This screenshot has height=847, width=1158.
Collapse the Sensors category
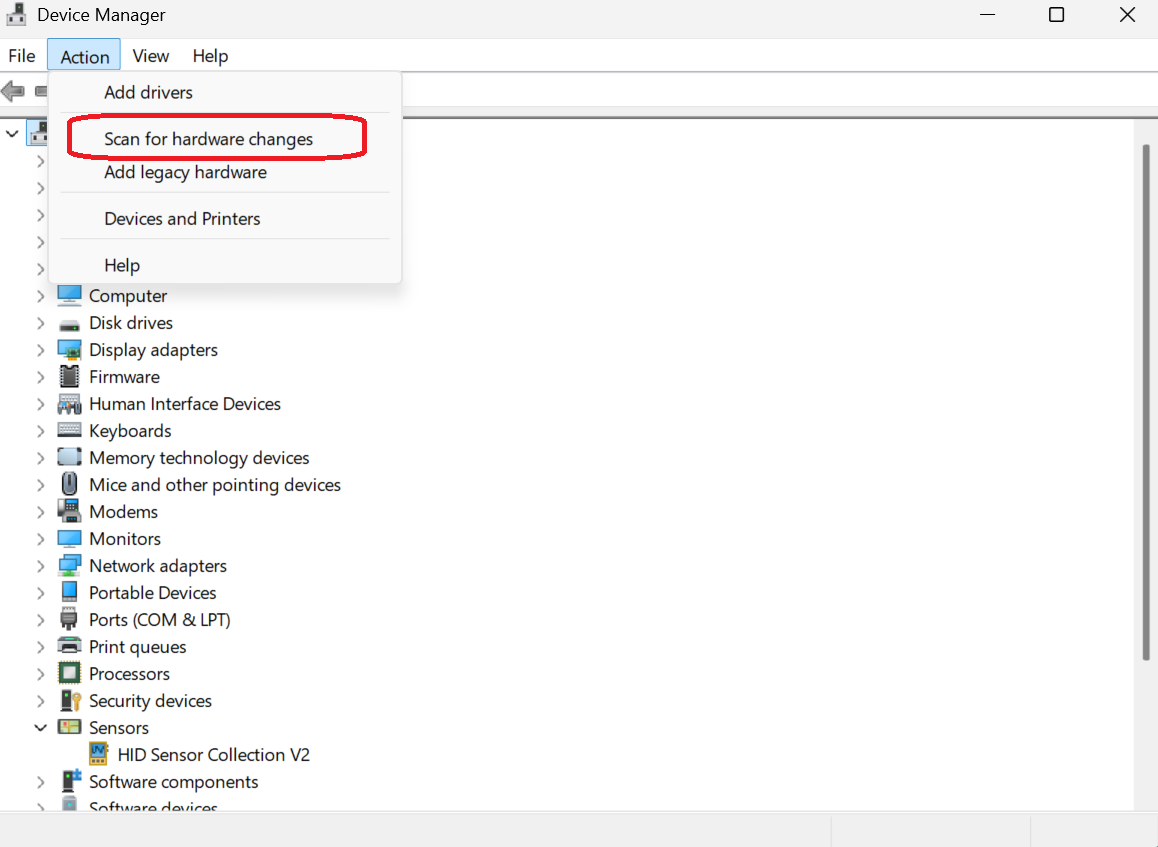40,728
